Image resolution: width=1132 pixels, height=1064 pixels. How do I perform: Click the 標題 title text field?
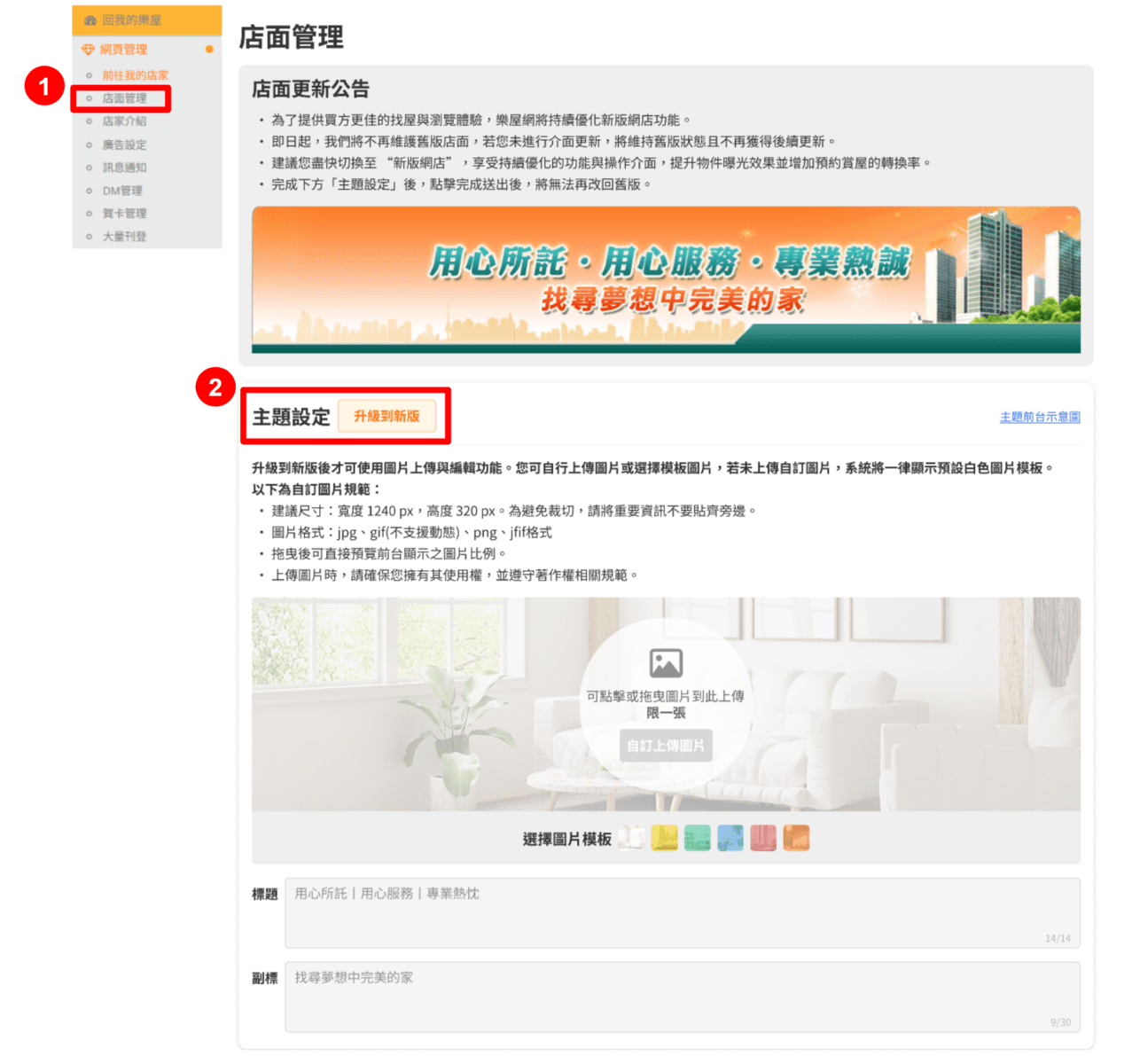point(683,913)
